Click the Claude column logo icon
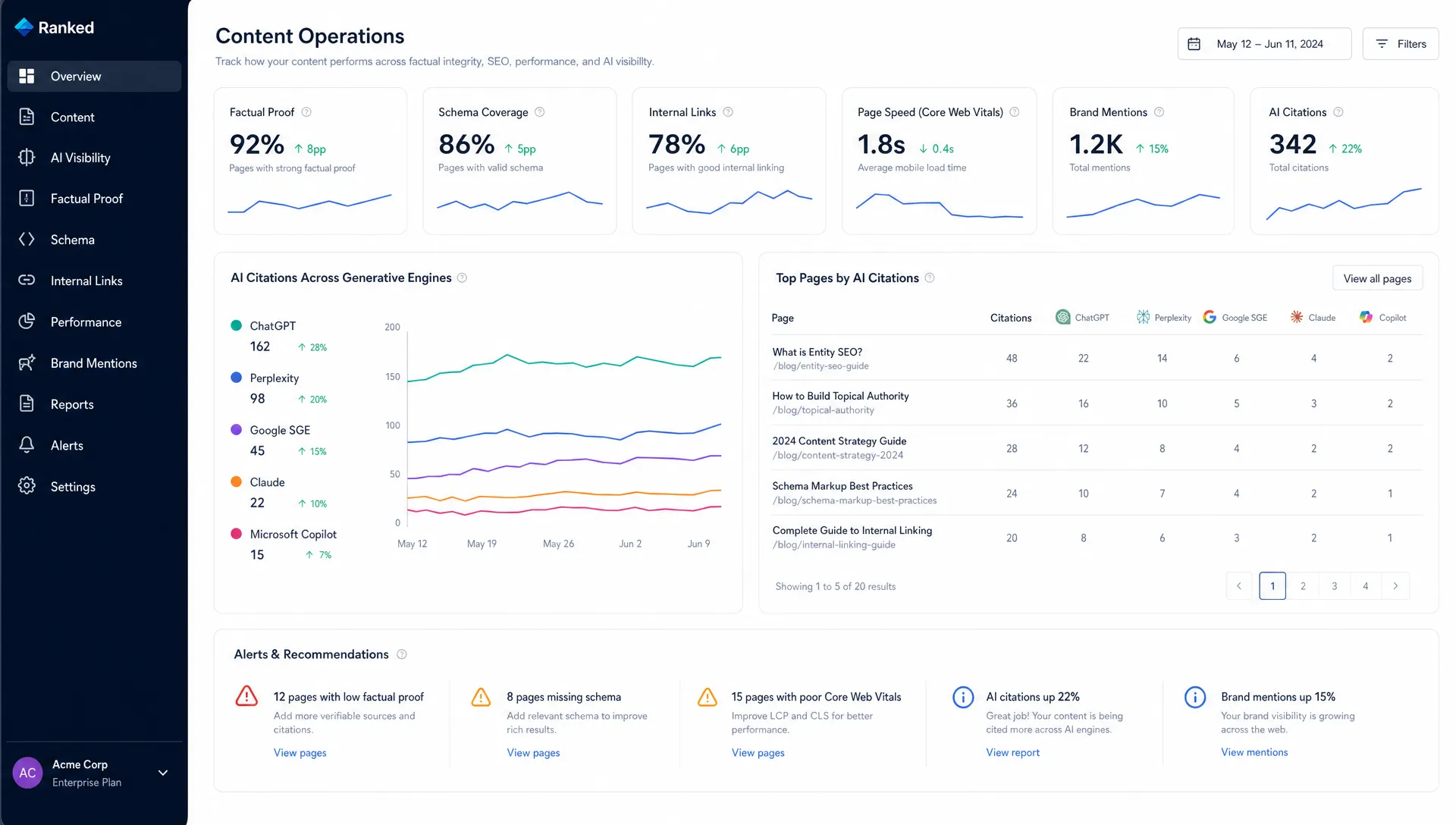 (1297, 317)
